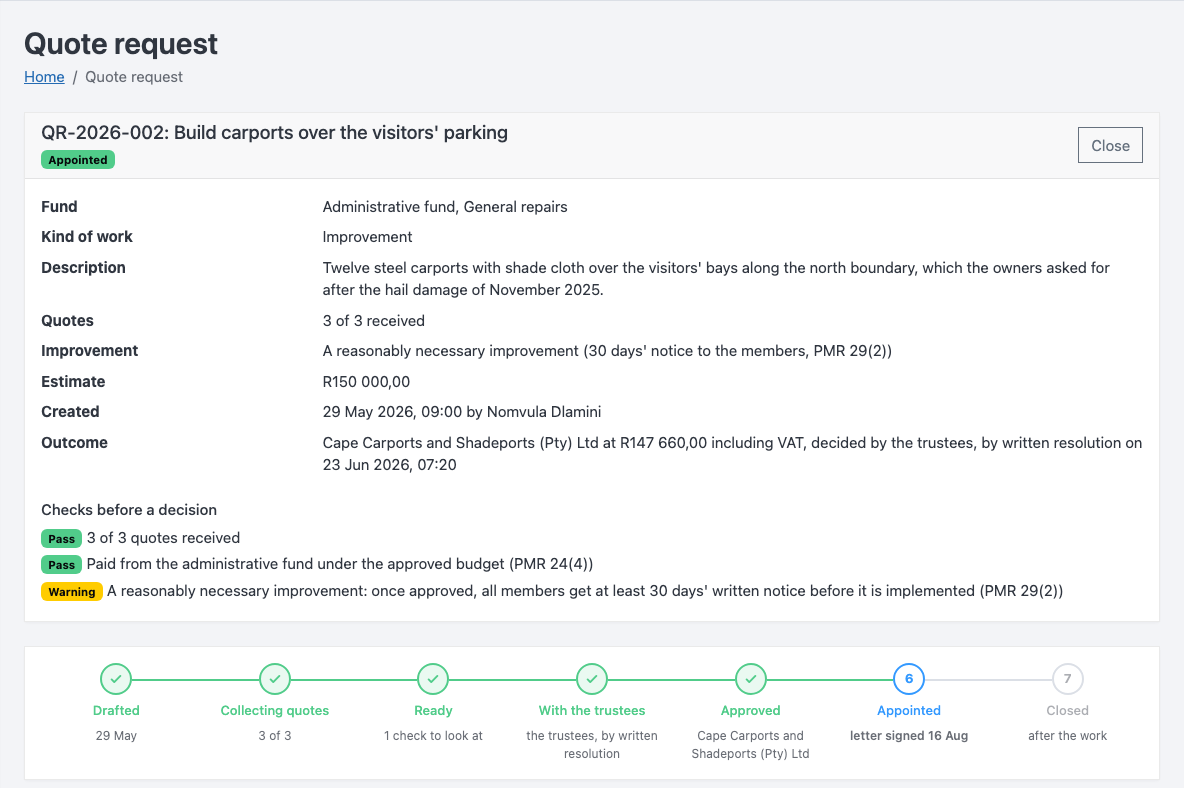This screenshot has width=1184, height=788.
Task: Click the Kind of work value 'Improvement'
Action: click(367, 237)
